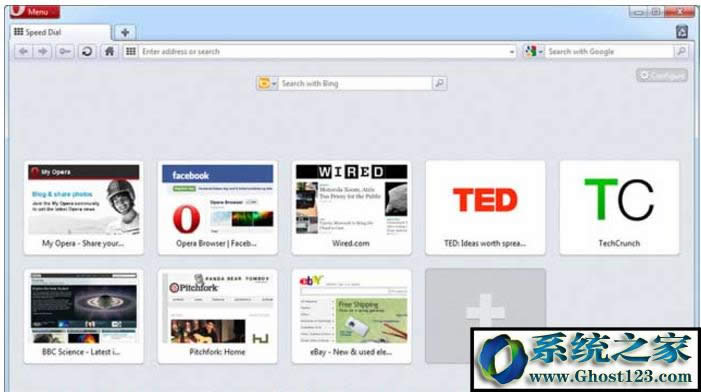Image resolution: width=701 pixels, height=392 pixels.
Task: Open the password wand key icon
Action: (x=65, y=51)
